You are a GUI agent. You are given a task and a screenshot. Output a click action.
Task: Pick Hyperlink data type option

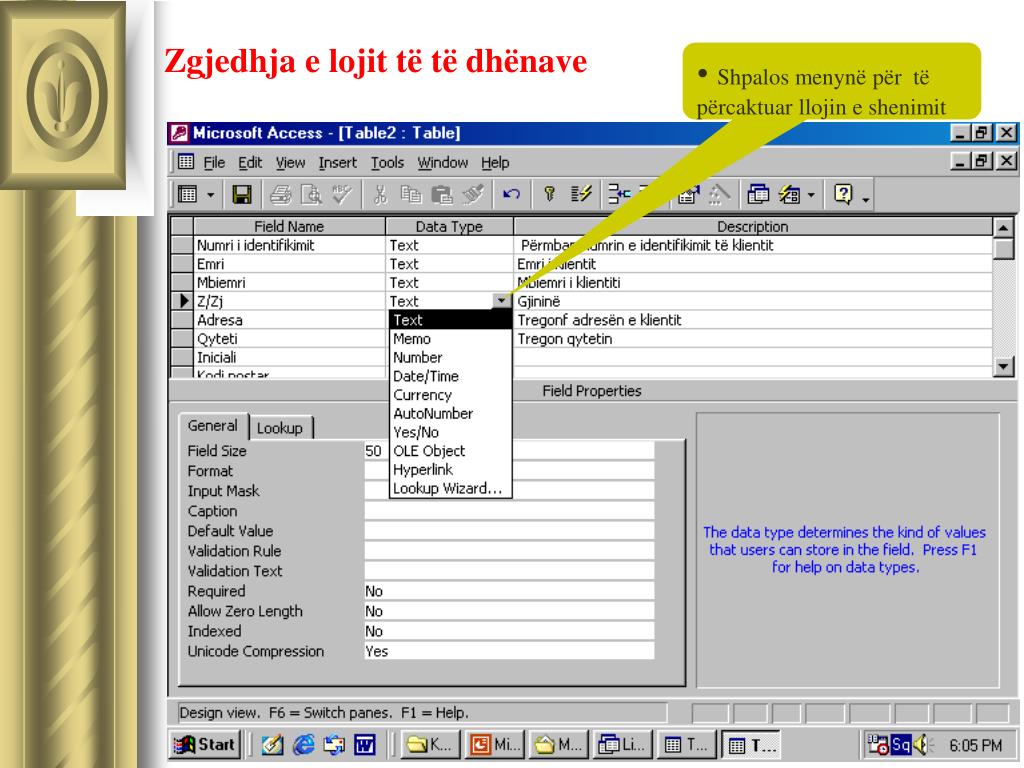click(x=450, y=470)
